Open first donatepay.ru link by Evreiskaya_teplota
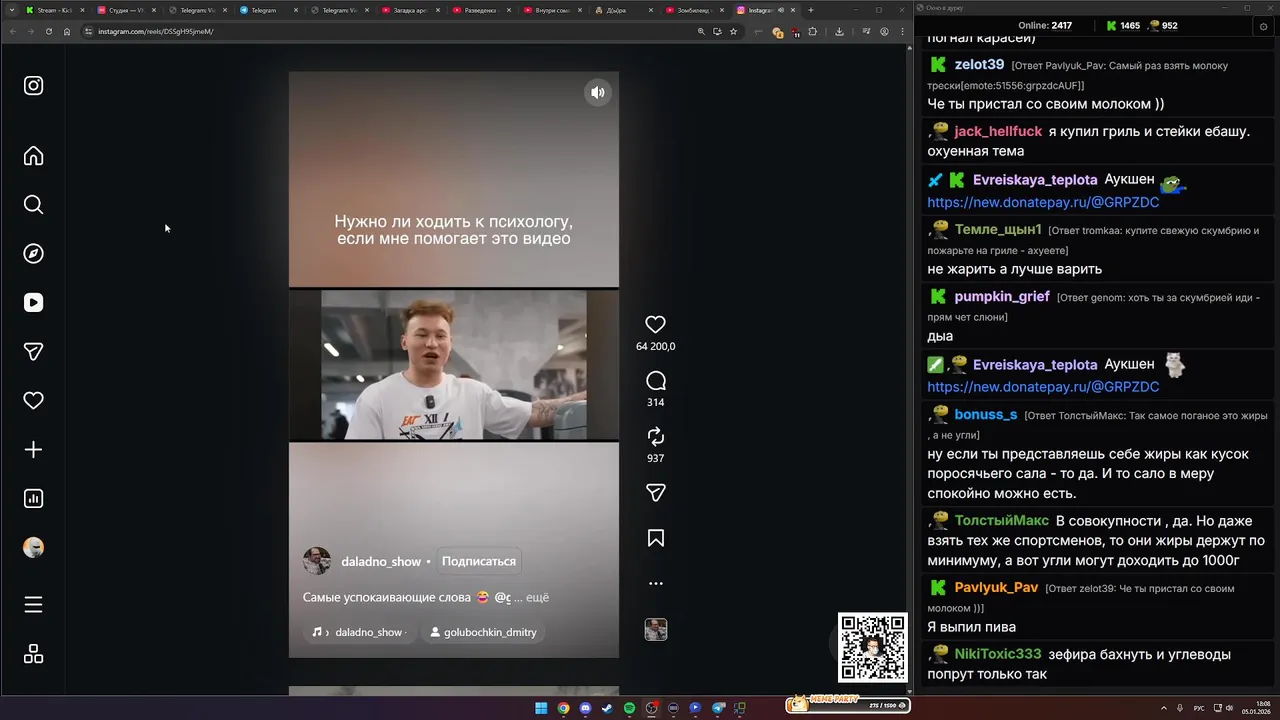This screenshot has height=720, width=1280. (1043, 202)
